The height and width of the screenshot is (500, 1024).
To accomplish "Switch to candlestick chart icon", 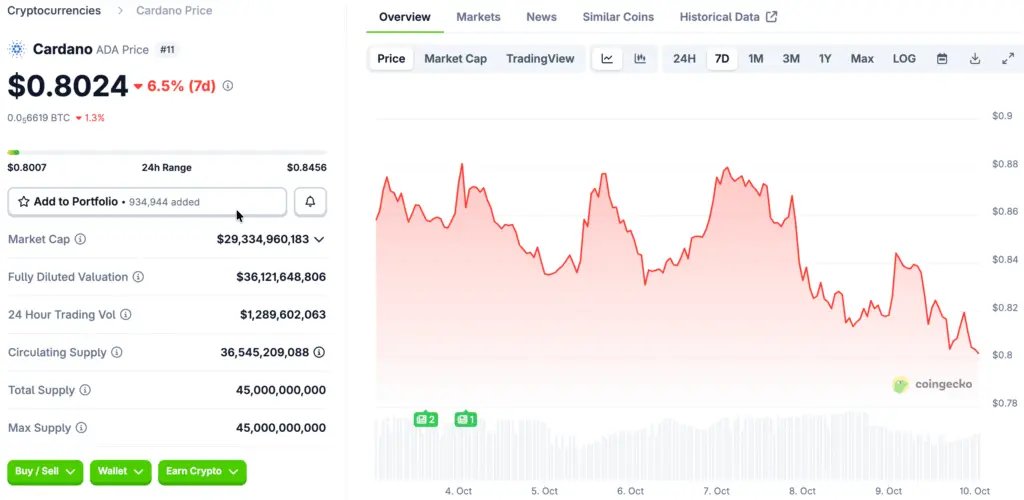I will (x=640, y=59).
